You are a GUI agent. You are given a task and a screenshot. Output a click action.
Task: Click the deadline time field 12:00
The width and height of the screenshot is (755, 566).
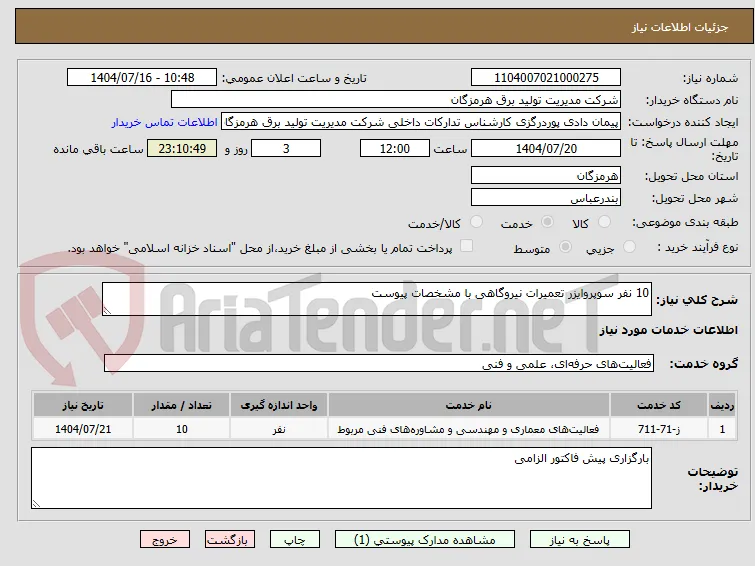pyautogui.click(x=395, y=148)
